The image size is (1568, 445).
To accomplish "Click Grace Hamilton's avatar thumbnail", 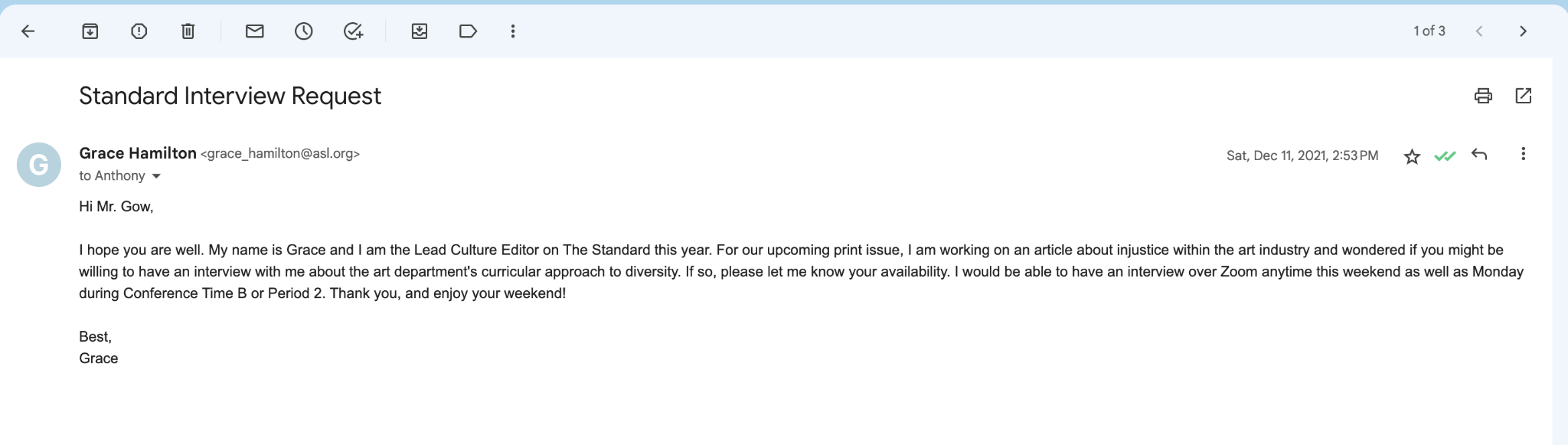I will pos(39,165).
